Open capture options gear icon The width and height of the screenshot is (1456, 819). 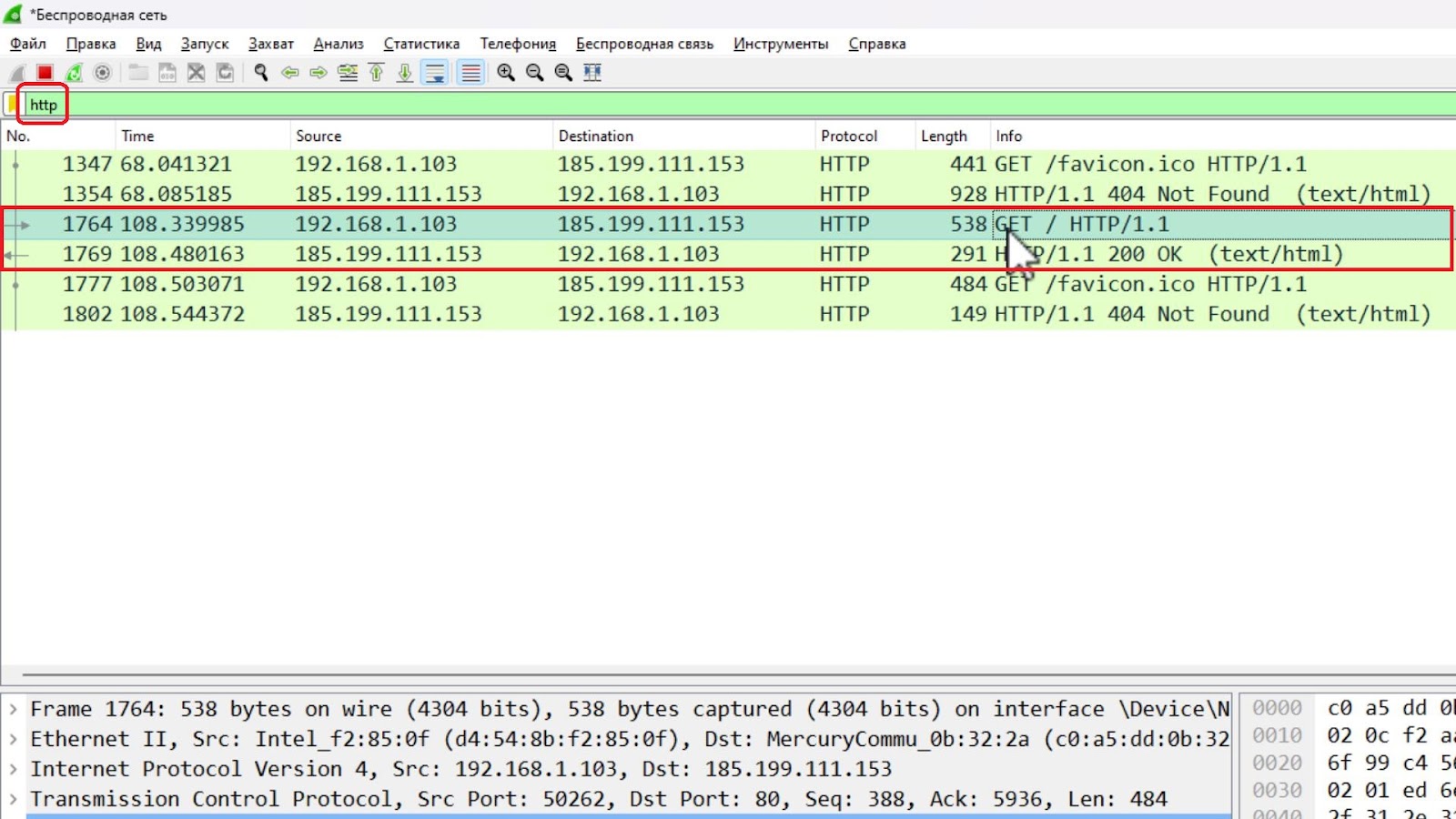[103, 73]
